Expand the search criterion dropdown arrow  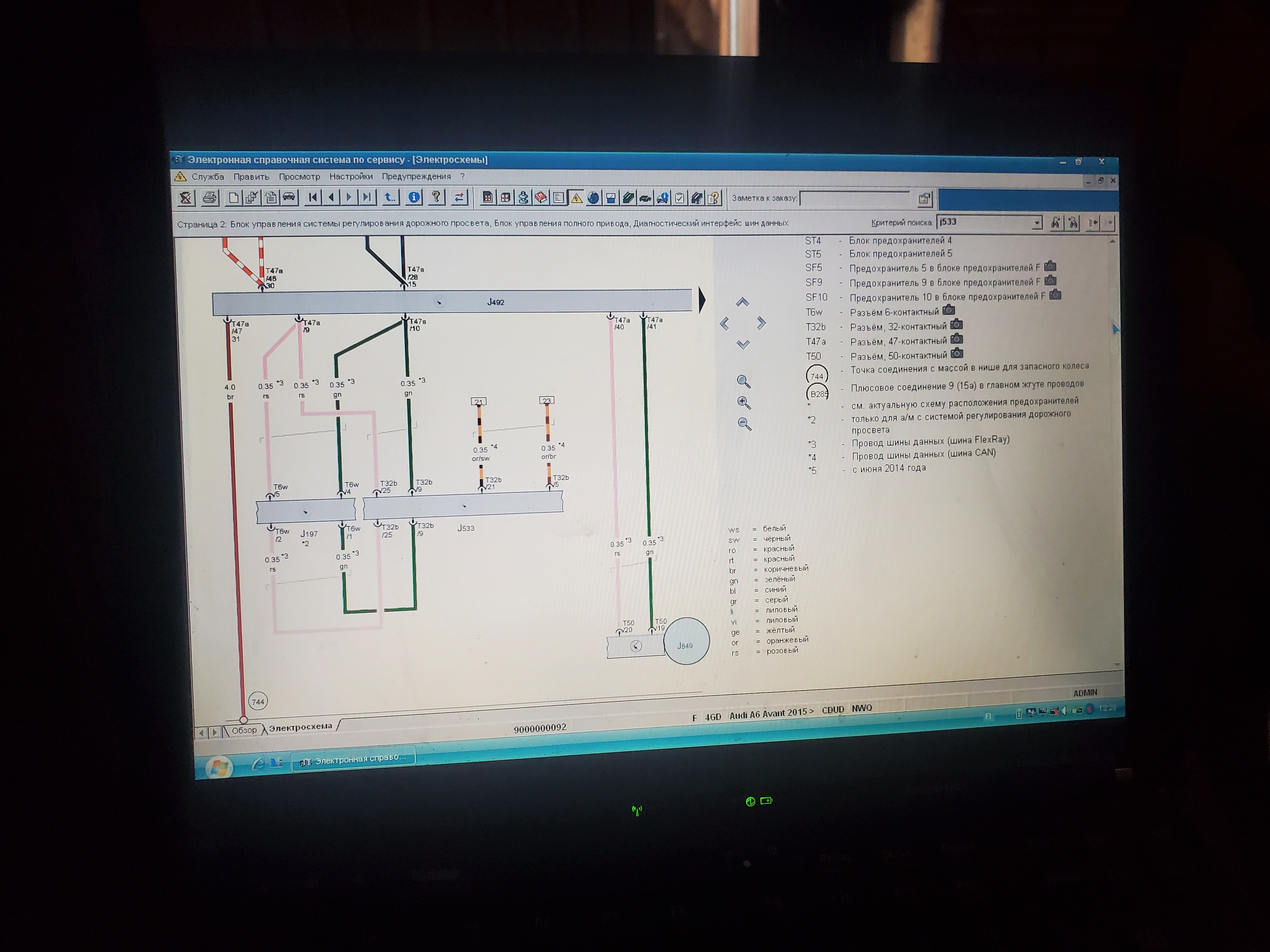1036,223
